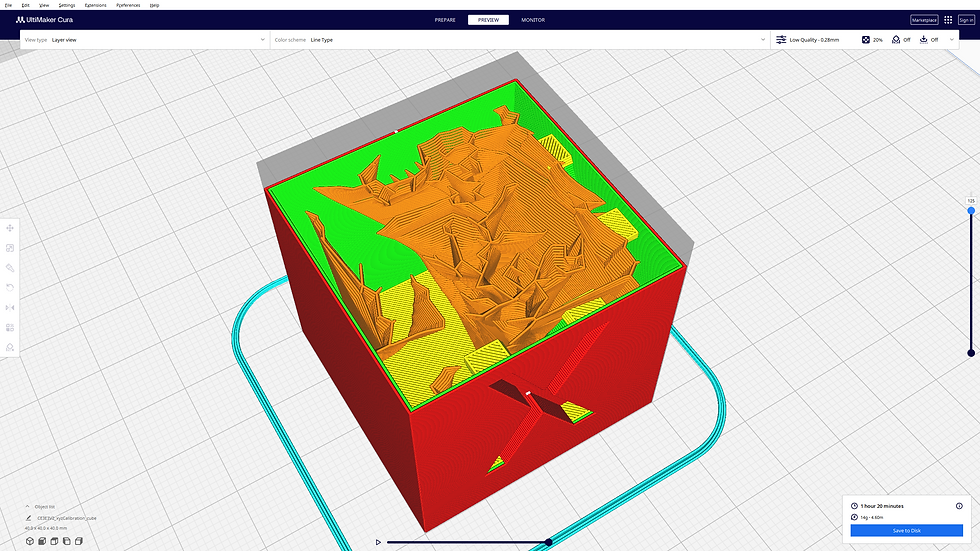Play the layer simulation
The height and width of the screenshot is (551, 980).
378,542
